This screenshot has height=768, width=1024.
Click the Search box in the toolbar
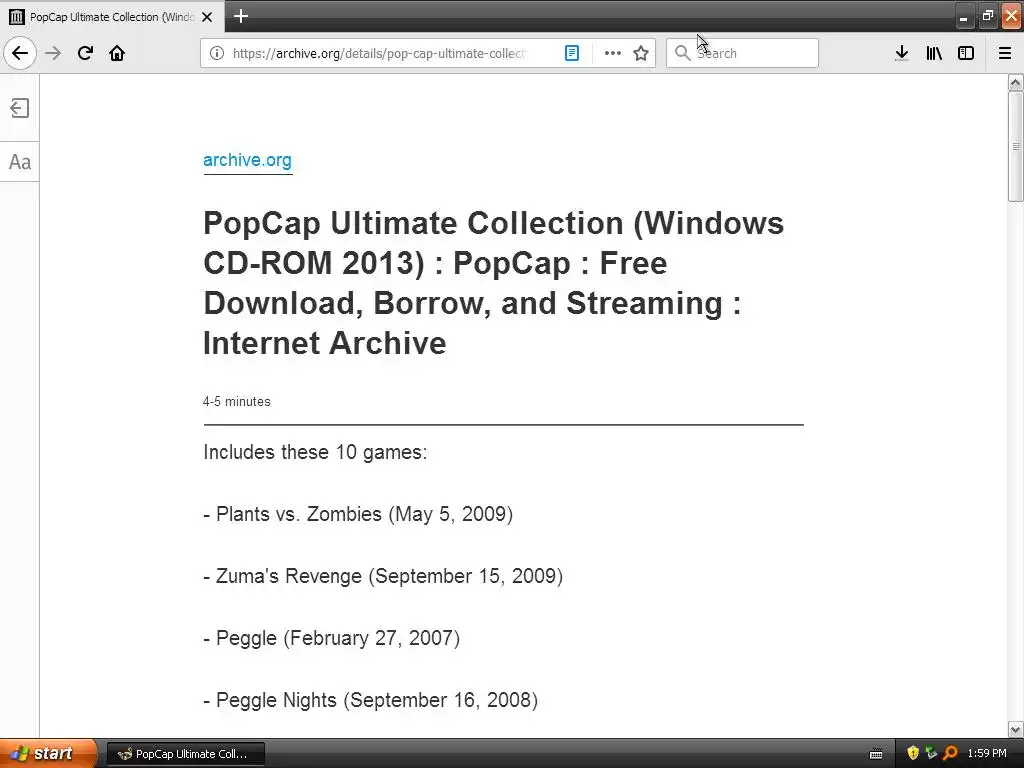click(x=742, y=53)
